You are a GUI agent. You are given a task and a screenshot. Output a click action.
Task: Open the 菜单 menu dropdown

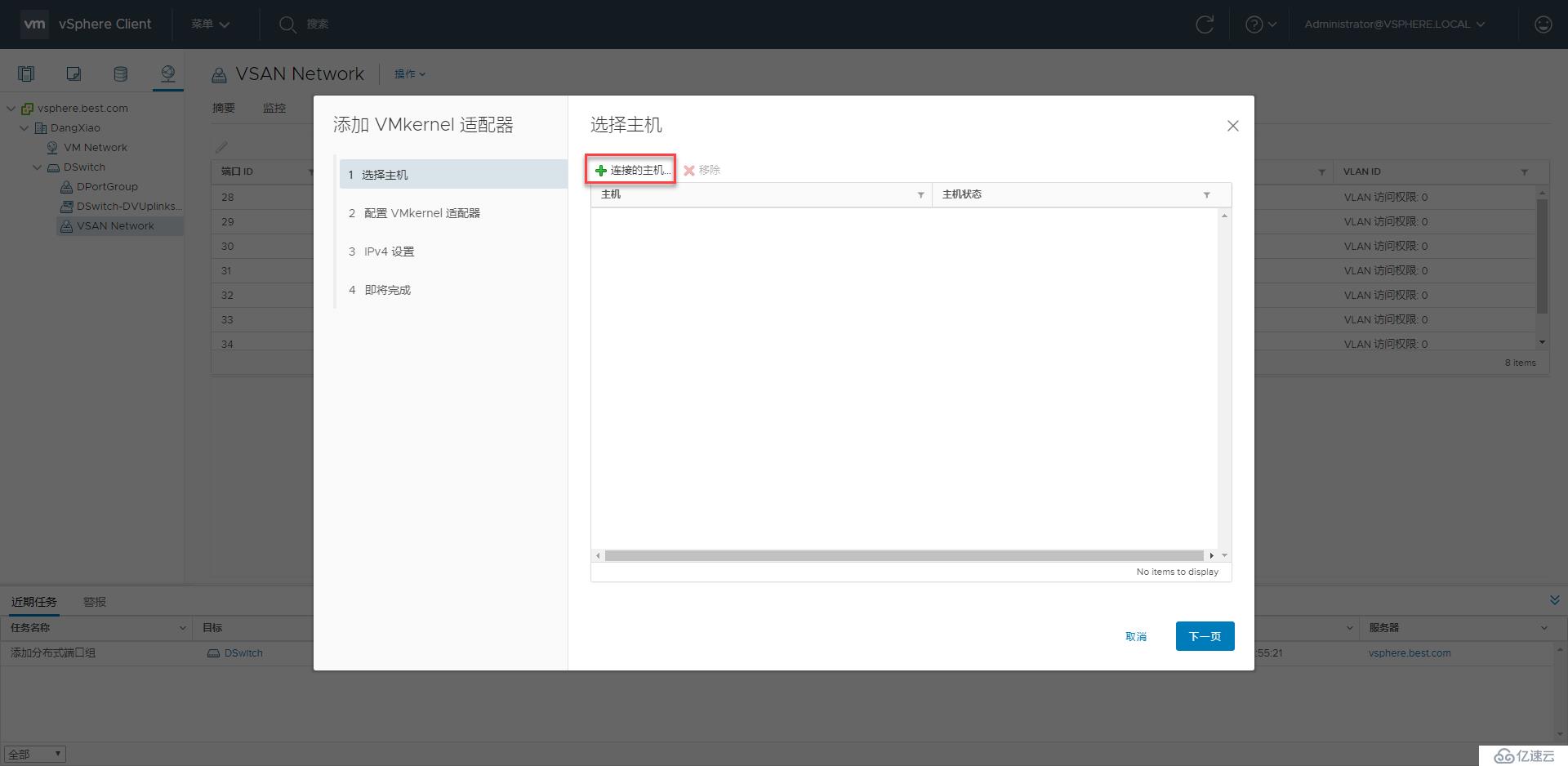point(211,24)
